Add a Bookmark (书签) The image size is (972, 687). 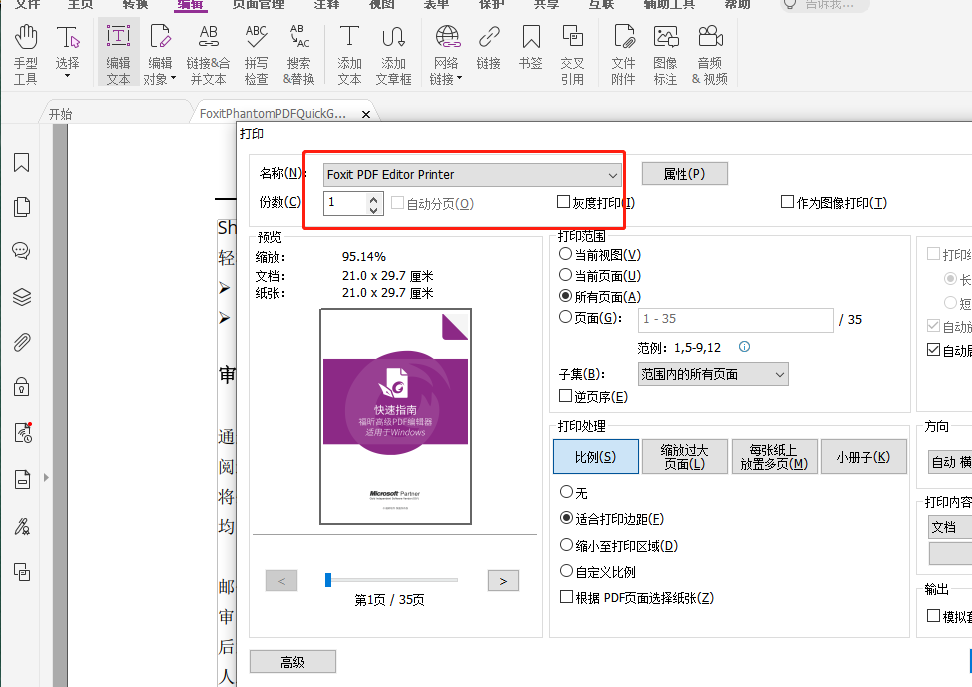[x=533, y=52]
